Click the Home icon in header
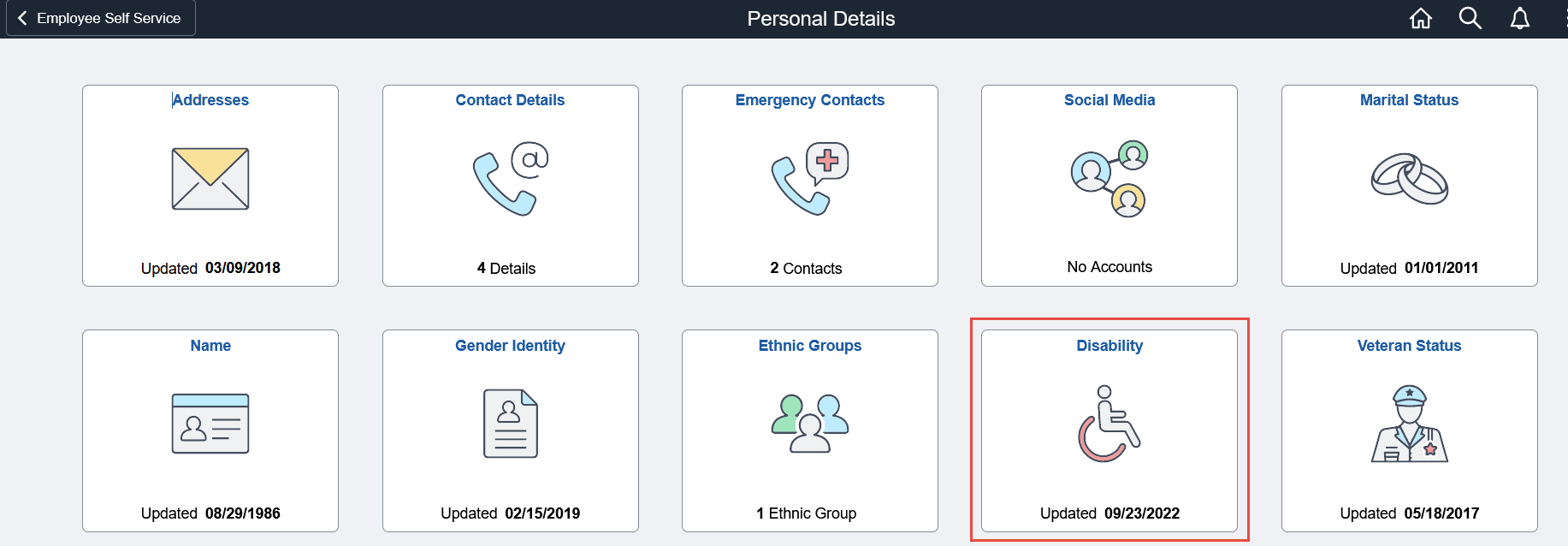Viewport: 1568px width, 546px height. [x=1420, y=18]
